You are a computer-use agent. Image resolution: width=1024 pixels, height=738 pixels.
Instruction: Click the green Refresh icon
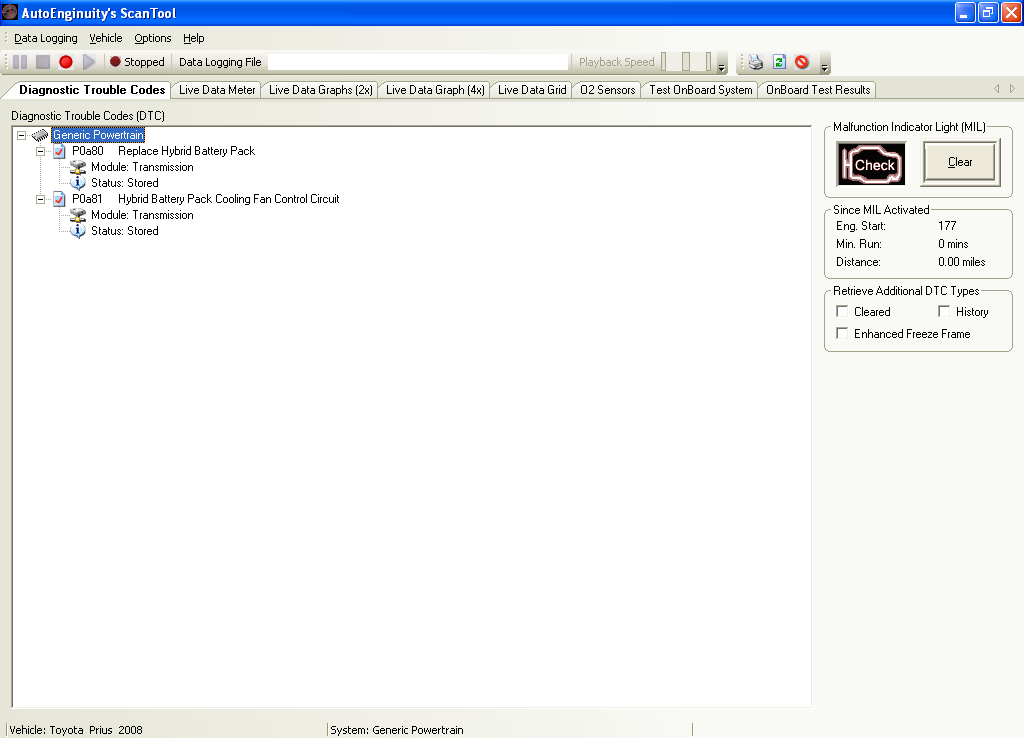point(779,62)
